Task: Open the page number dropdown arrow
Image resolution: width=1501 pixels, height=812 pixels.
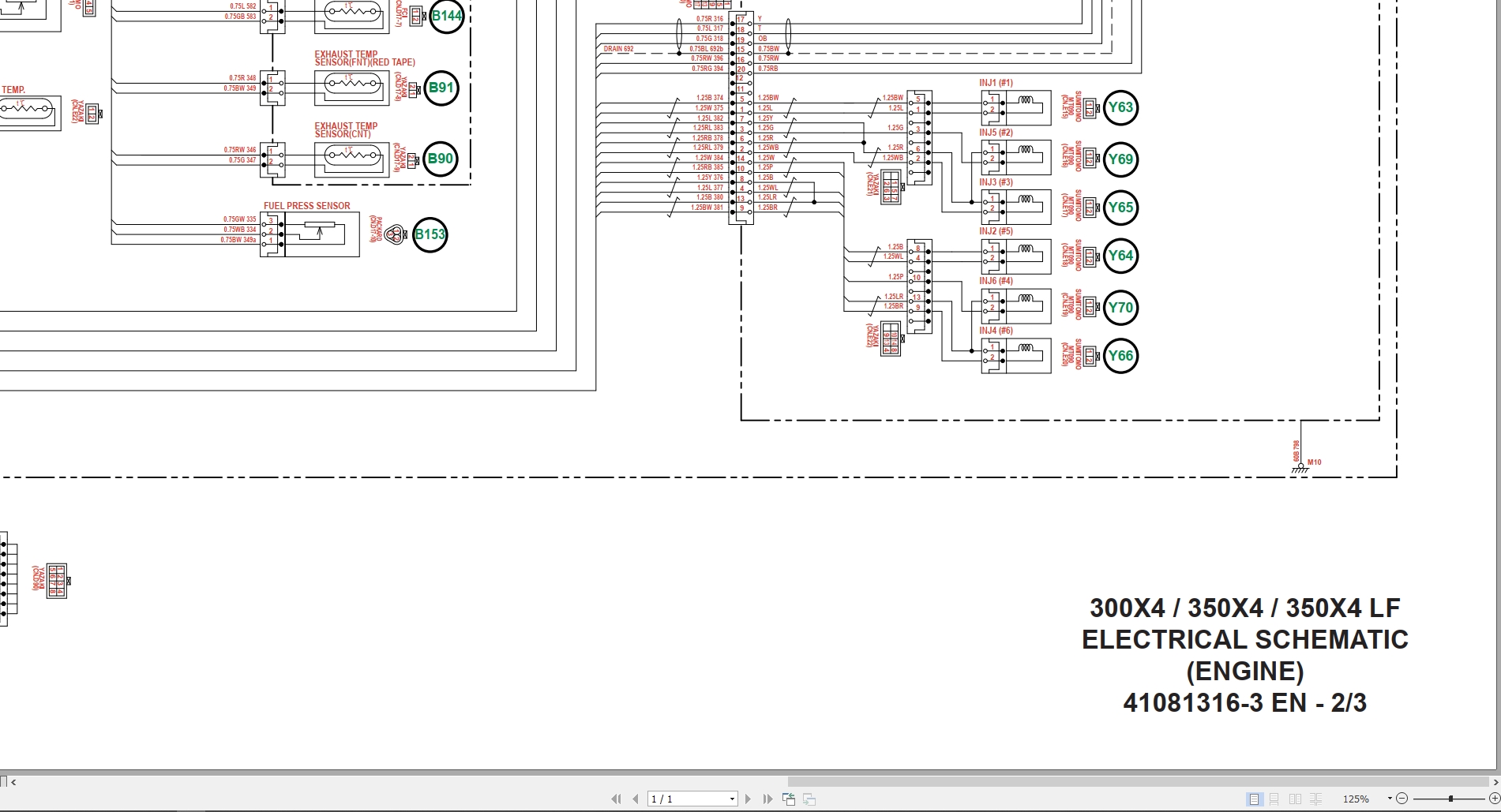Action: [x=732, y=799]
